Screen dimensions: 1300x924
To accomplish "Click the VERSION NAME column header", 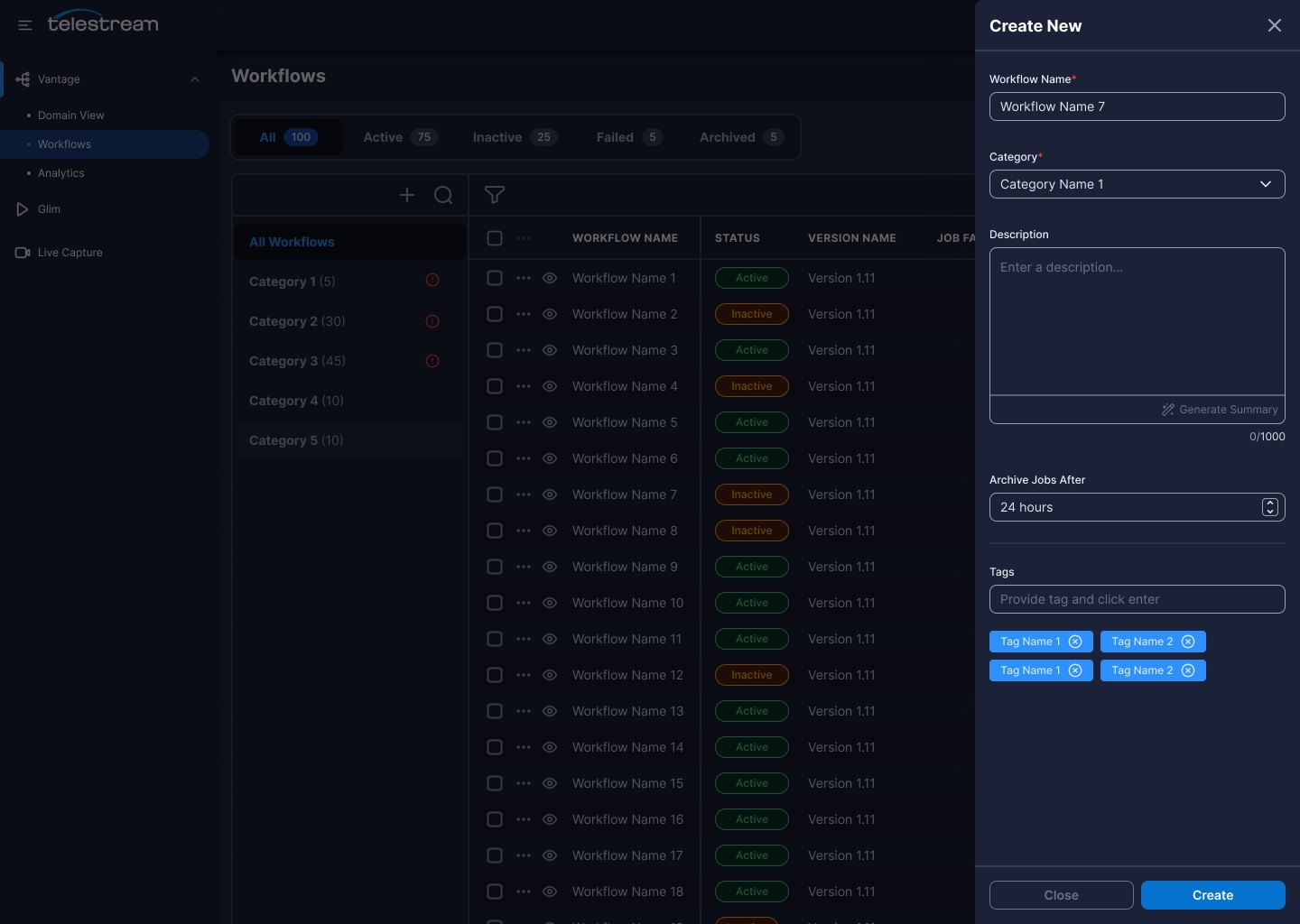I will (852, 238).
